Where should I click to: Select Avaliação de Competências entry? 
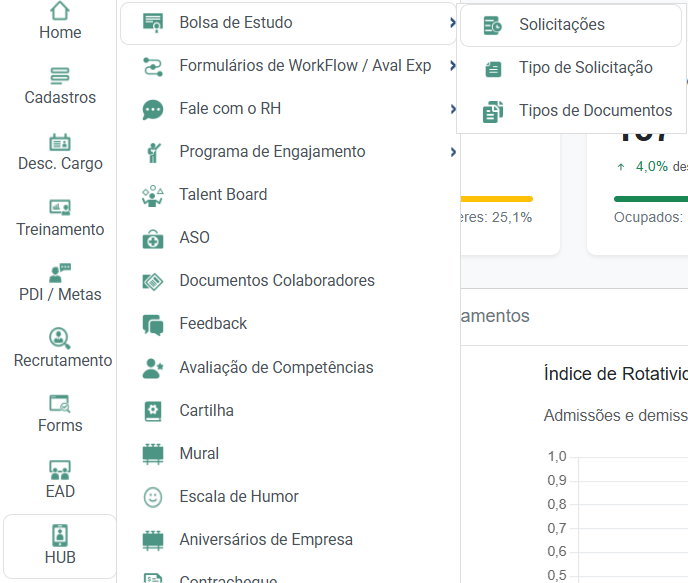coord(276,368)
